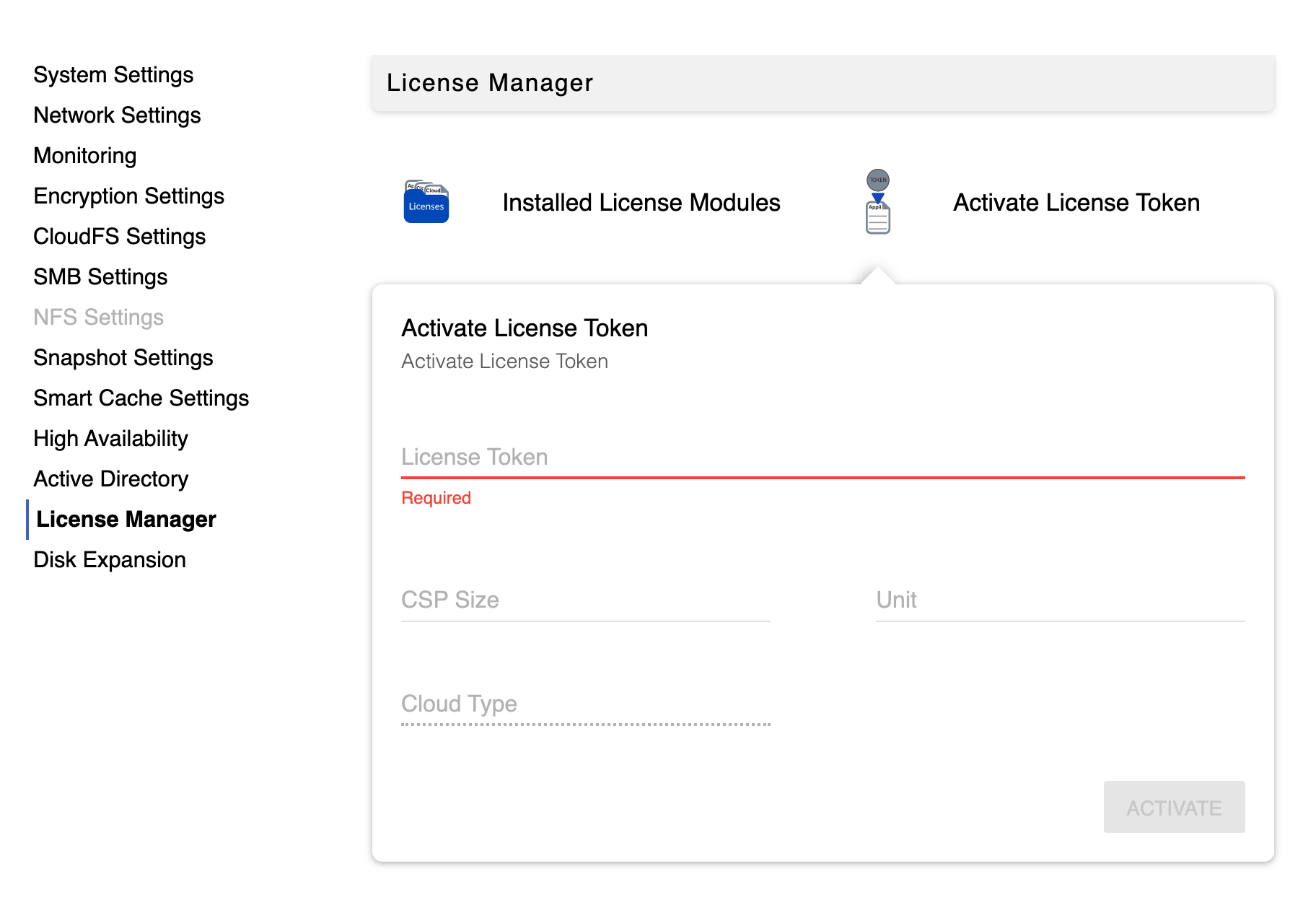The height and width of the screenshot is (905, 1316).
Task: Open High Availability page
Action: click(x=111, y=439)
